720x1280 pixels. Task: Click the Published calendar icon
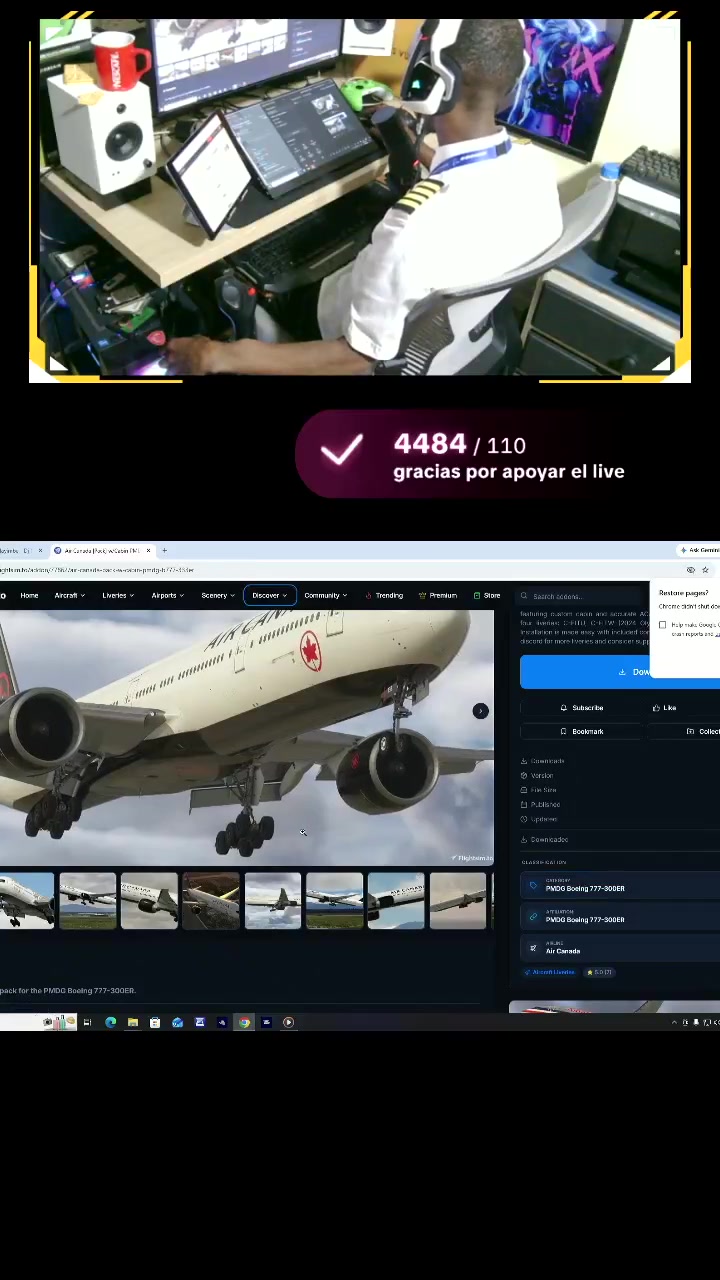pyautogui.click(x=524, y=805)
